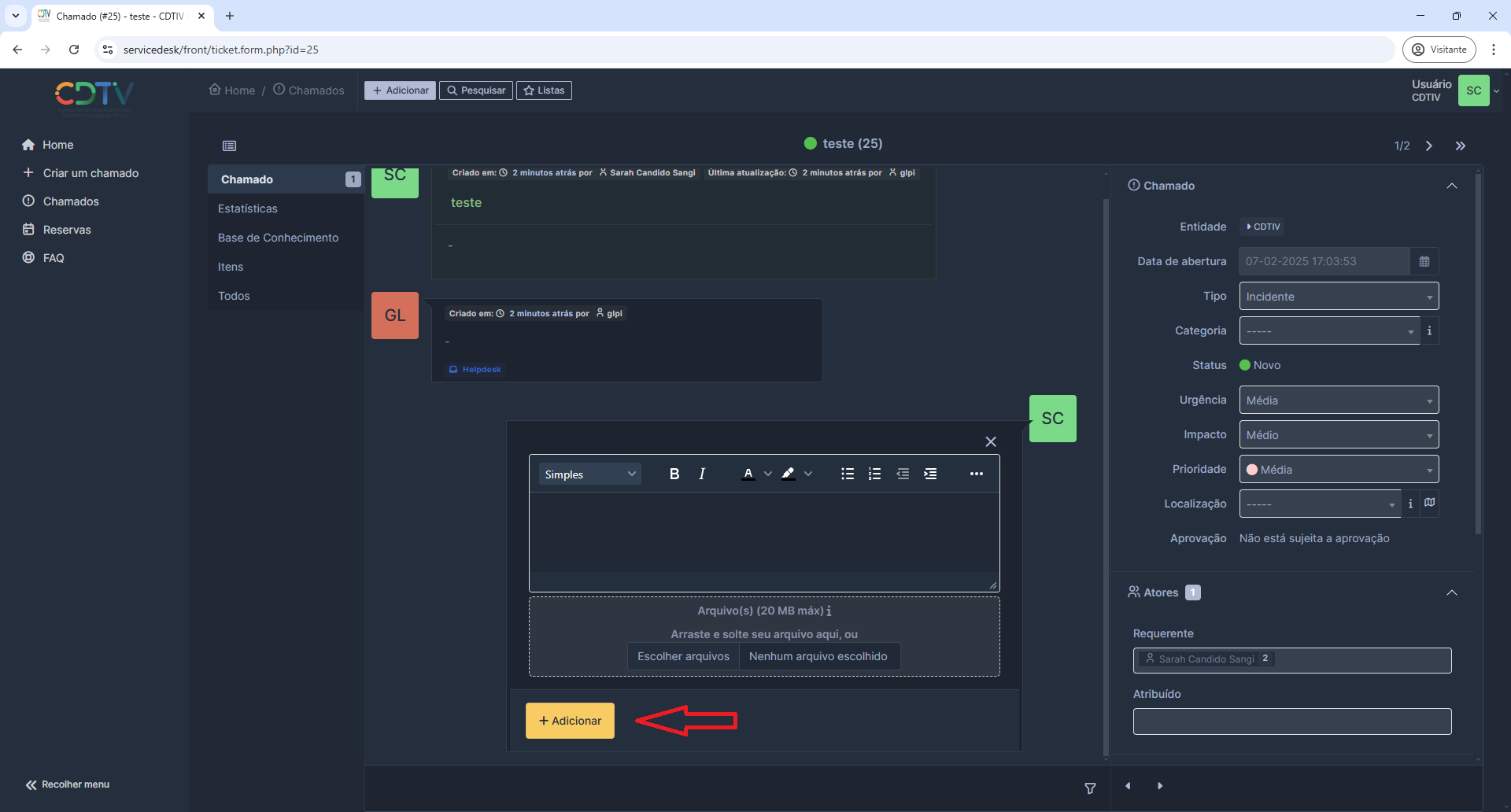Insert a bulleted list
Viewport: 1511px width, 812px height.
pos(847,474)
